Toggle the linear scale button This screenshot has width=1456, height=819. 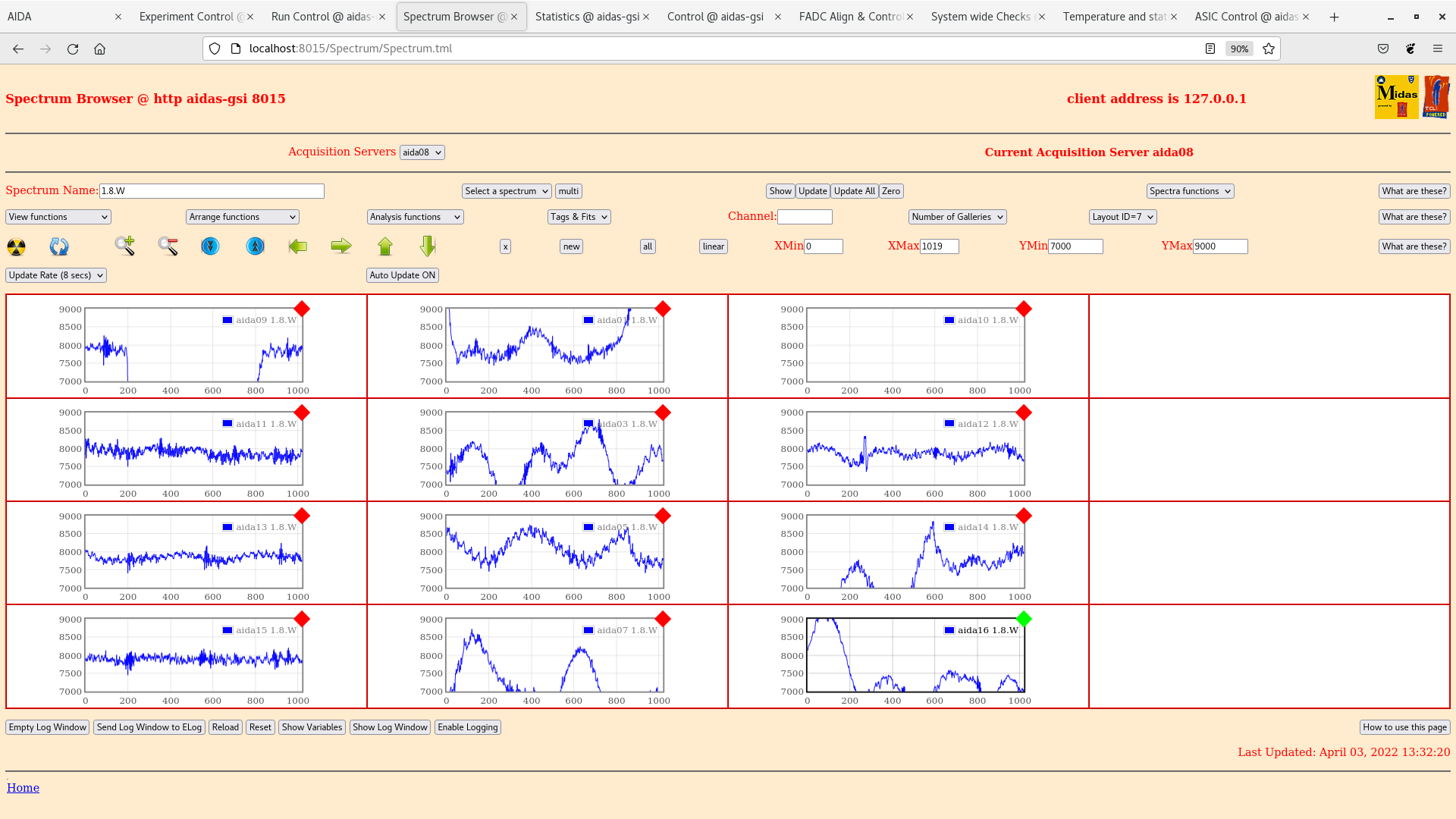tap(713, 246)
